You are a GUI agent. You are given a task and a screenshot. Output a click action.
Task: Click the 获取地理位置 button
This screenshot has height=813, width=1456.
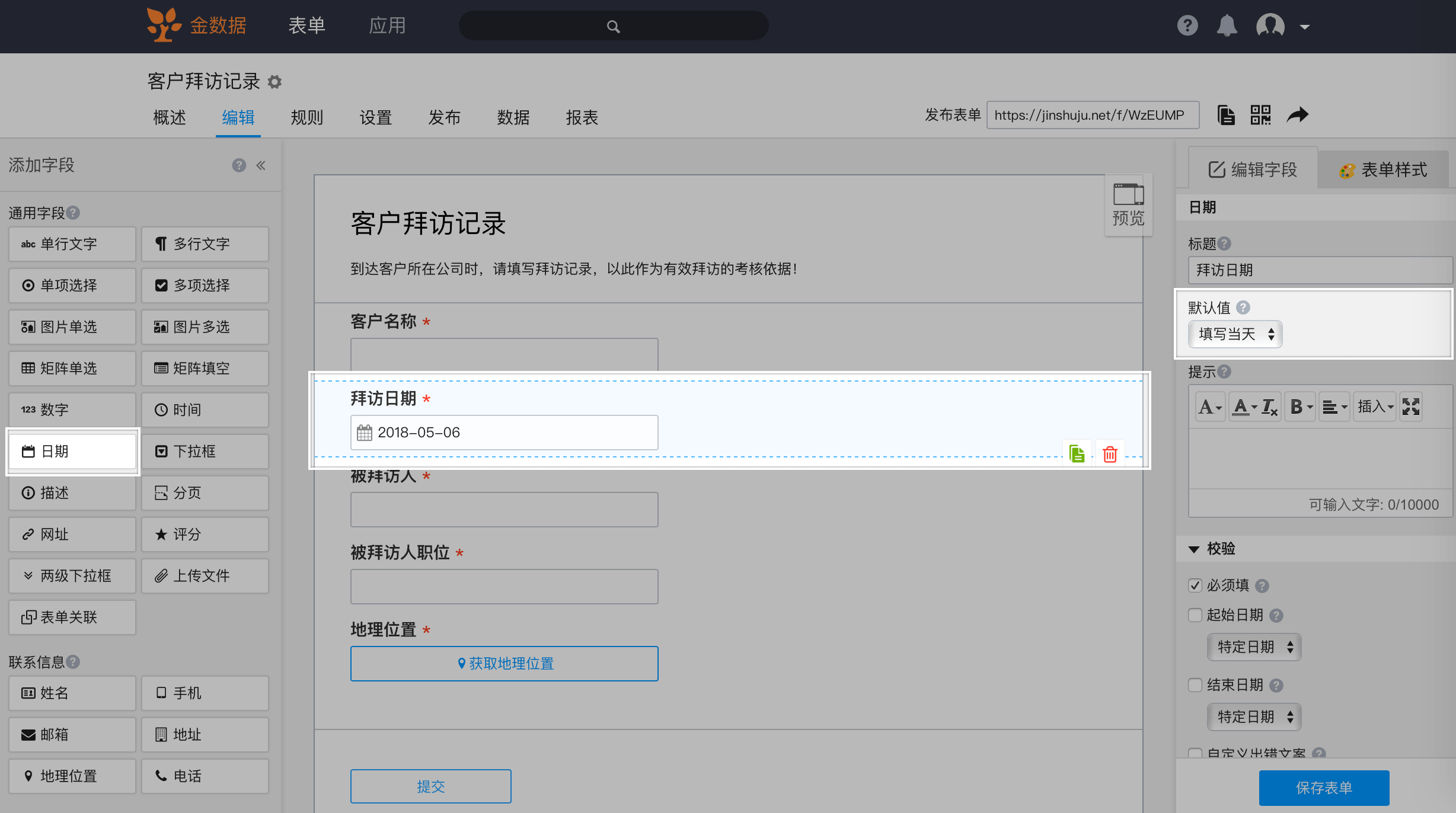505,664
